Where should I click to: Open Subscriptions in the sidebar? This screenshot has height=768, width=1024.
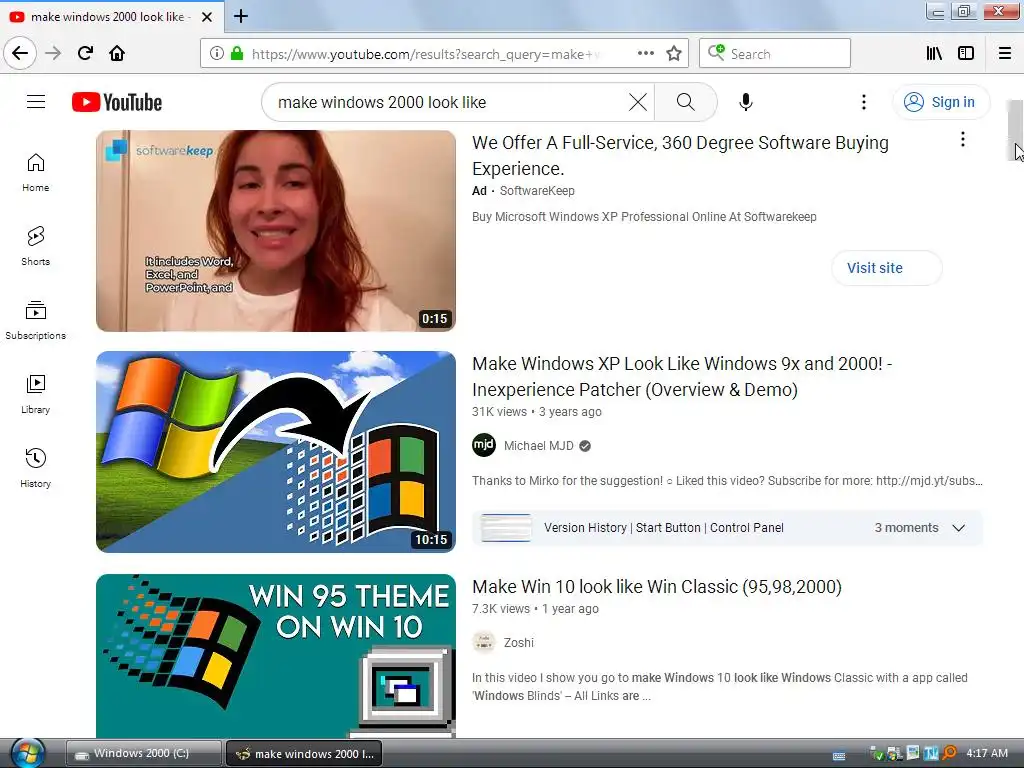pyautogui.click(x=36, y=321)
